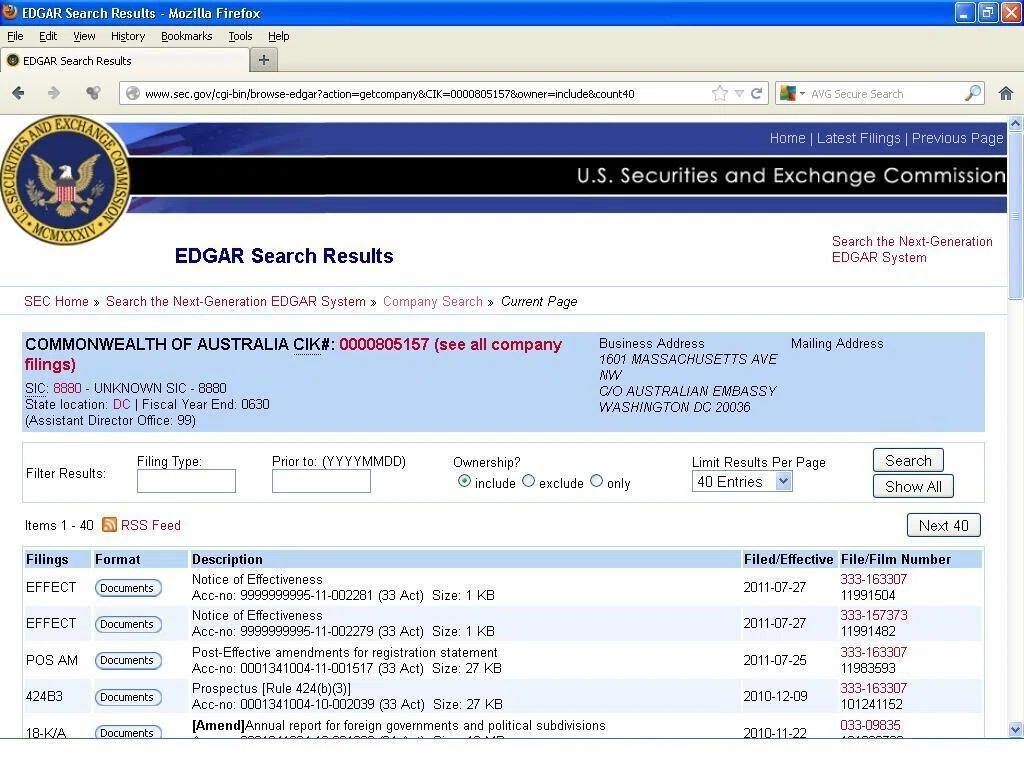Open Documents for EFFECT filing 333-157373
1024x768 pixels.
click(127, 624)
